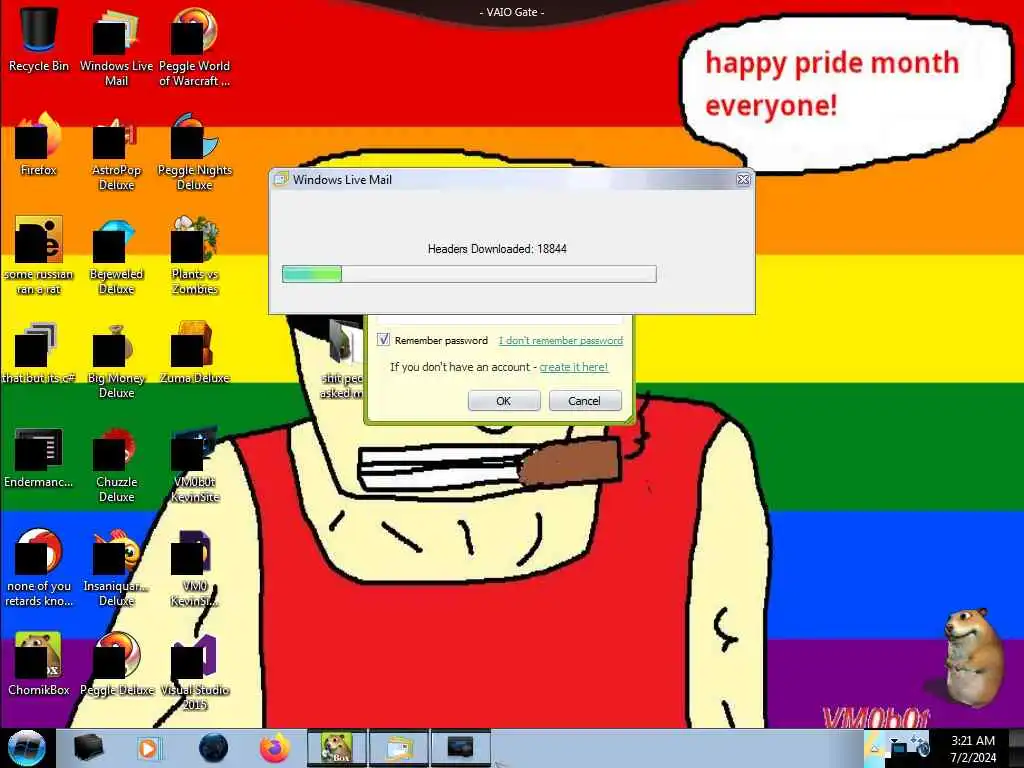
Task: Select the Firefox desktop shortcut
Action: (39, 145)
